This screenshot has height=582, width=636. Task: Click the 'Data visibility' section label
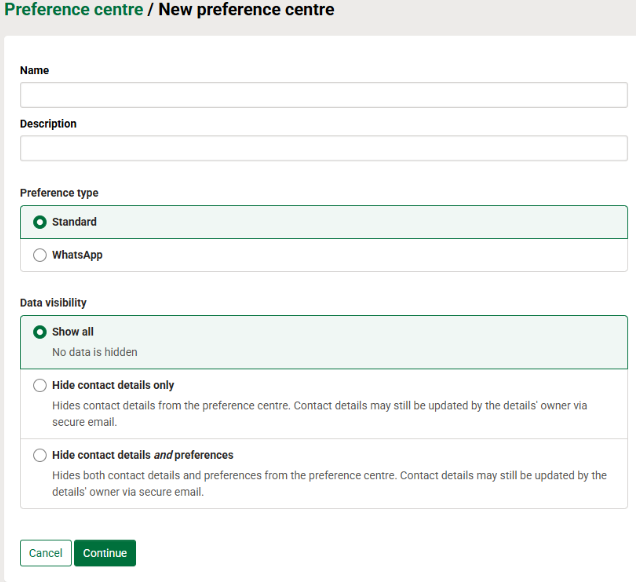click(53, 303)
